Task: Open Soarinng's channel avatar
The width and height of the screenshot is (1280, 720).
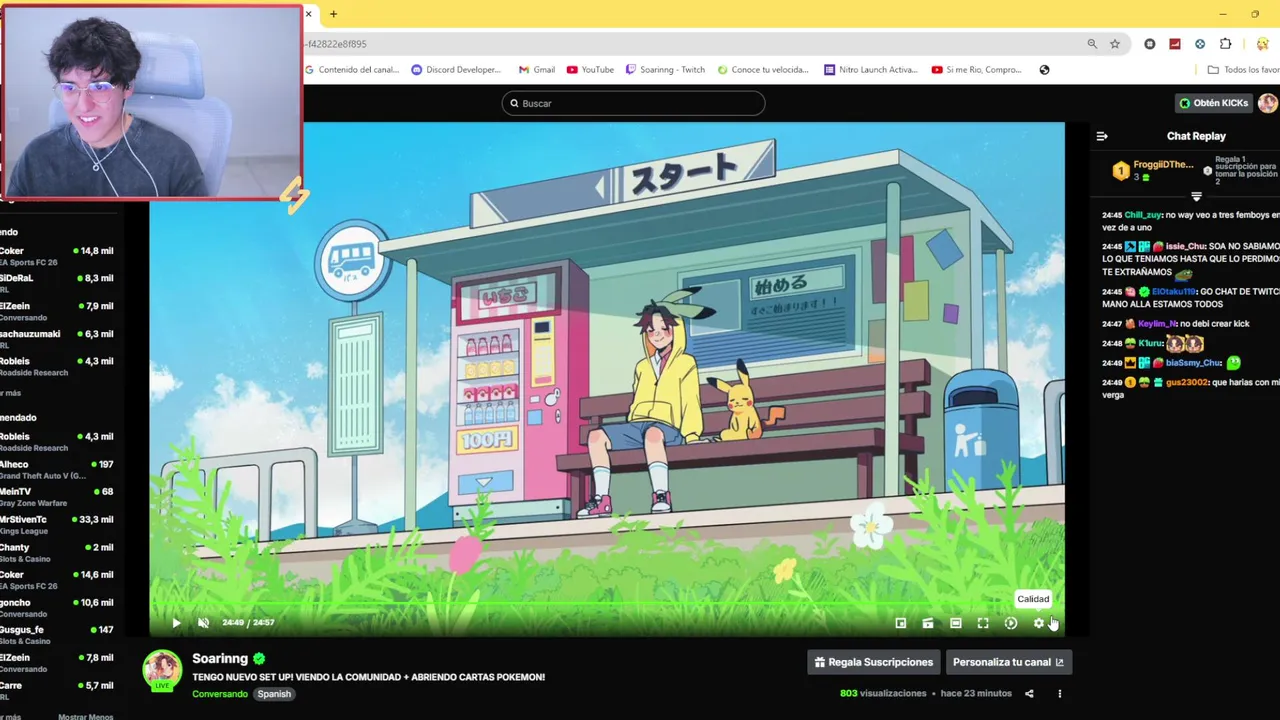Action: [x=162, y=670]
